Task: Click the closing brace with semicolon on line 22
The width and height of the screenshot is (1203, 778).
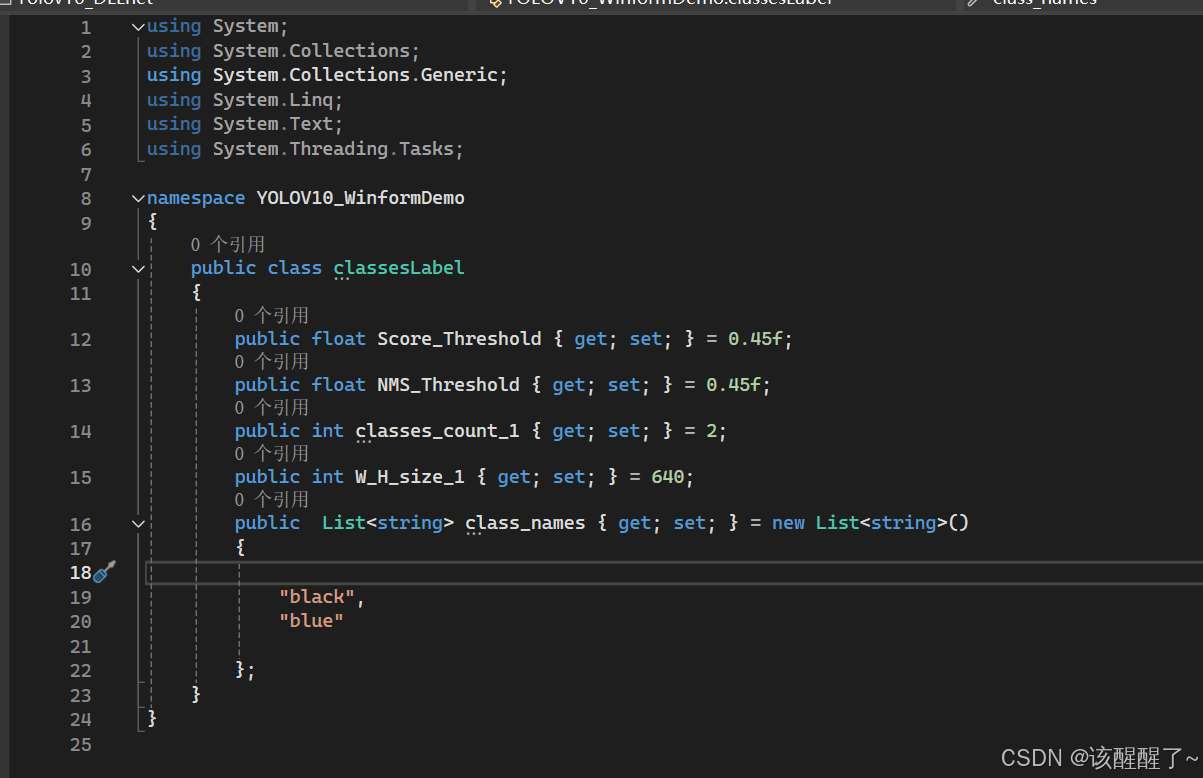Action: [x=245, y=670]
